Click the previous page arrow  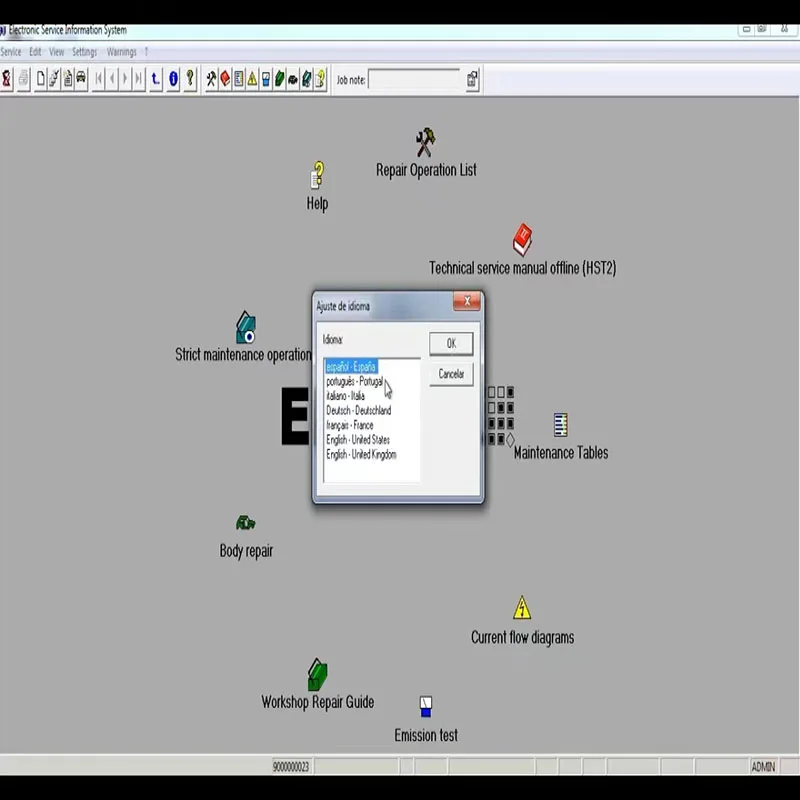pos(112,79)
